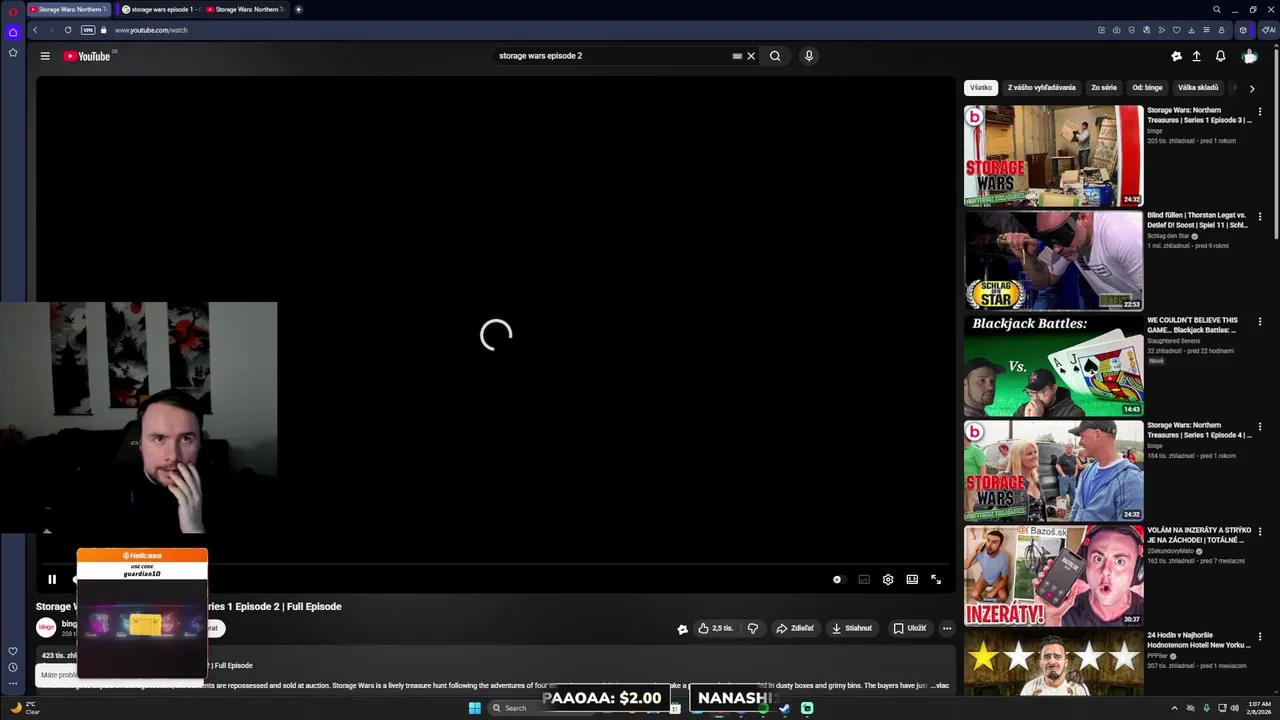
Task: Open bookmarks star in Opera sidebar
Action: 12,52
